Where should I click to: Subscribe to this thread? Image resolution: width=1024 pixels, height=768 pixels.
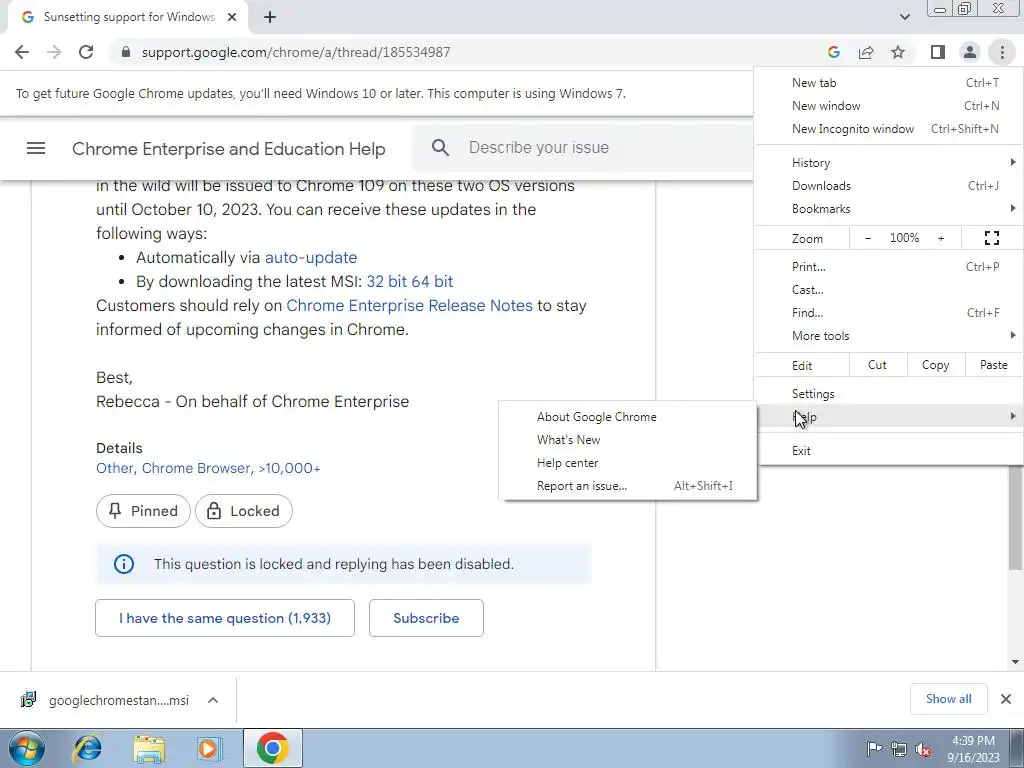tap(426, 618)
